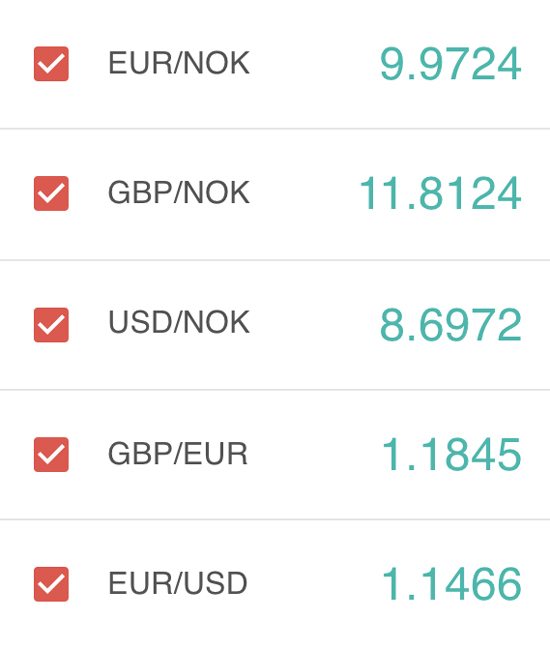The image size is (550, 650).
Task: Disable the GBP/EUR currency pair checkbox
Action: point(51,454)
